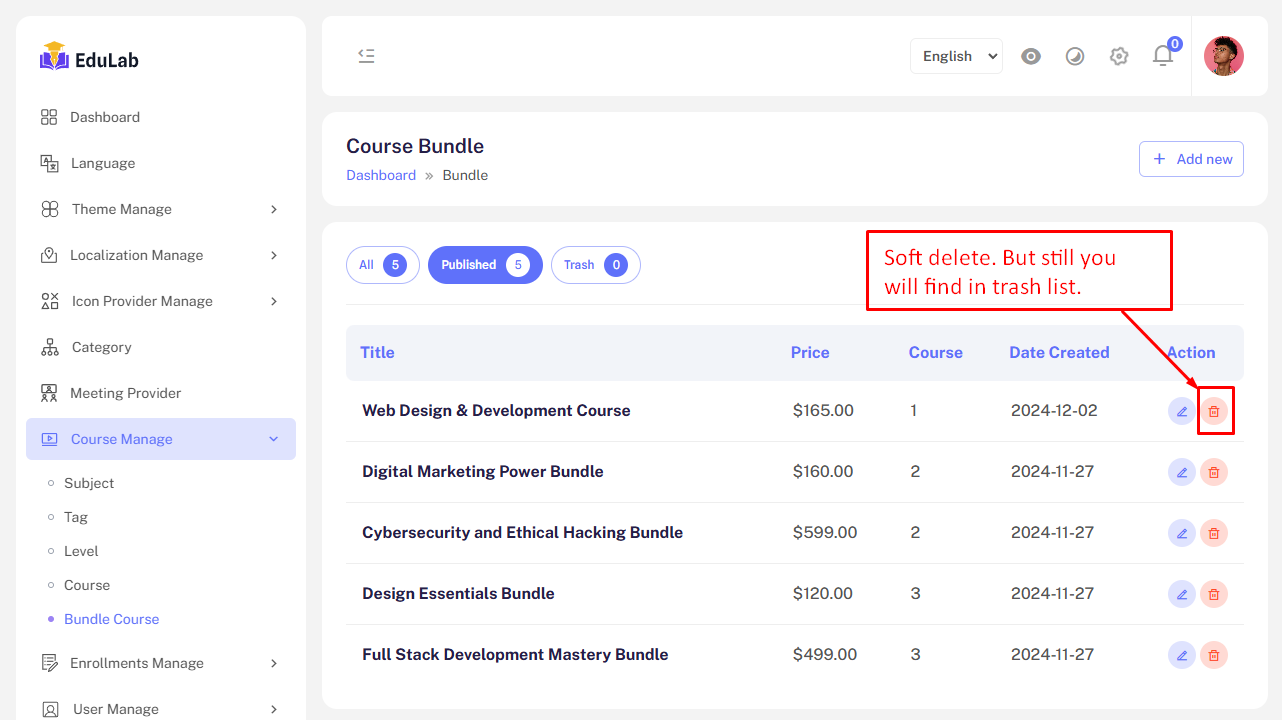Expand Localization Manage section
This screenshot has width=1282, height=720.
160,255
